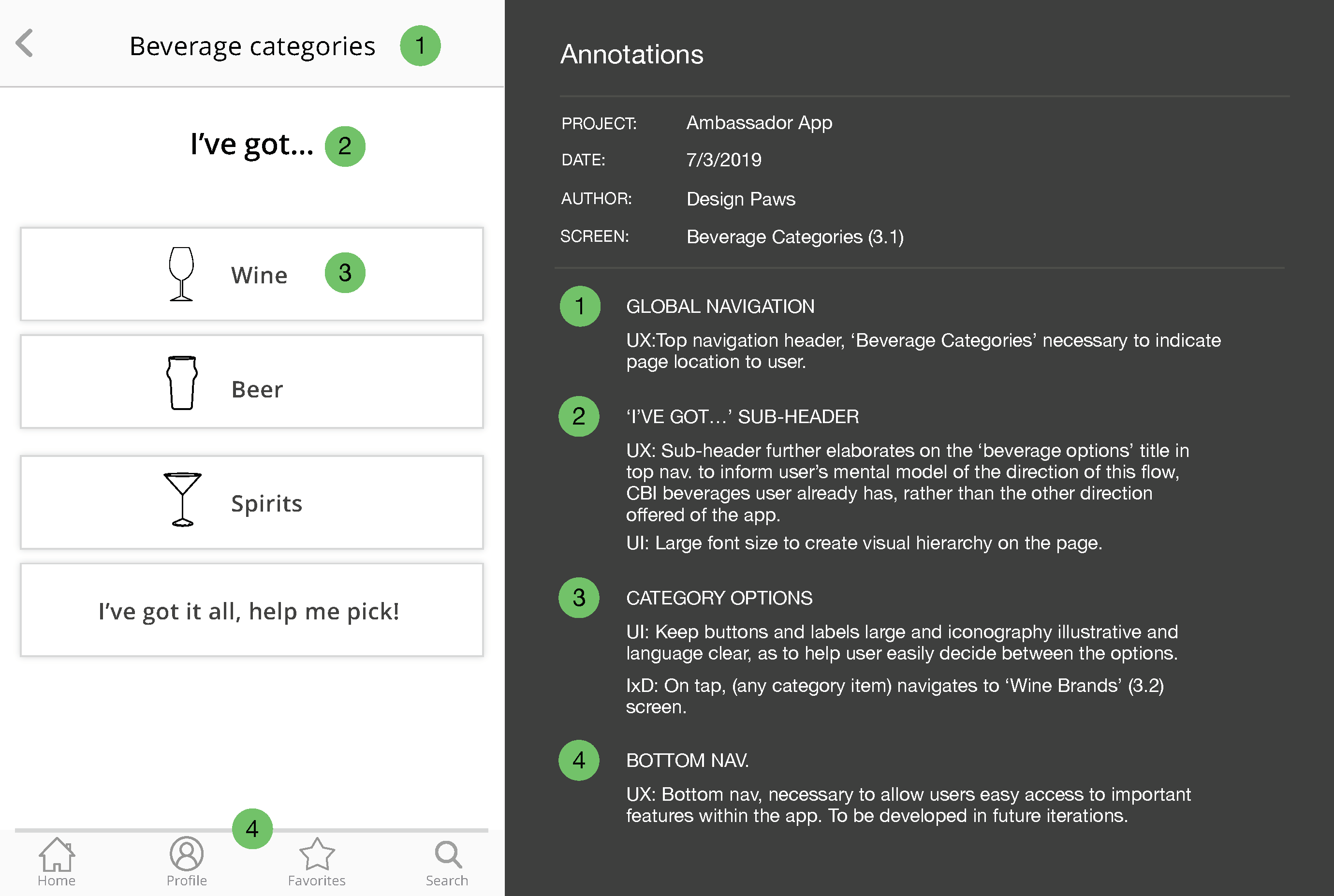Click the 'UX: Bottom nav, necessary' paragraph
The height and width of the screenshot is (896, 1334).
[909, 805]
